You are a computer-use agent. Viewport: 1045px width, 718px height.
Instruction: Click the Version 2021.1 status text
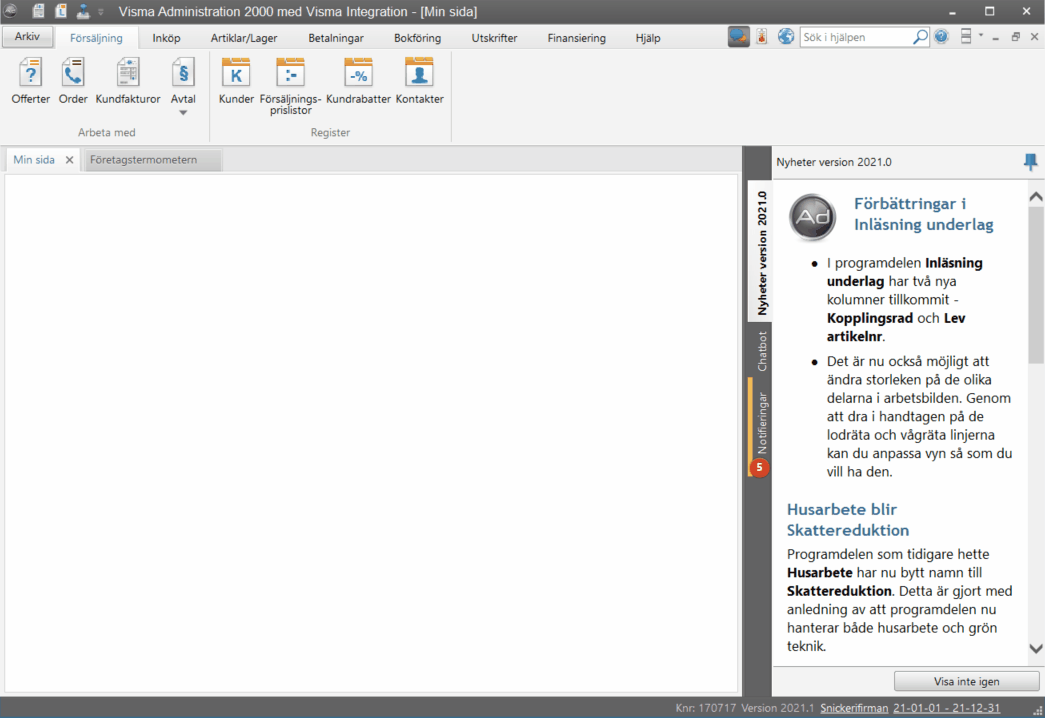778,708
